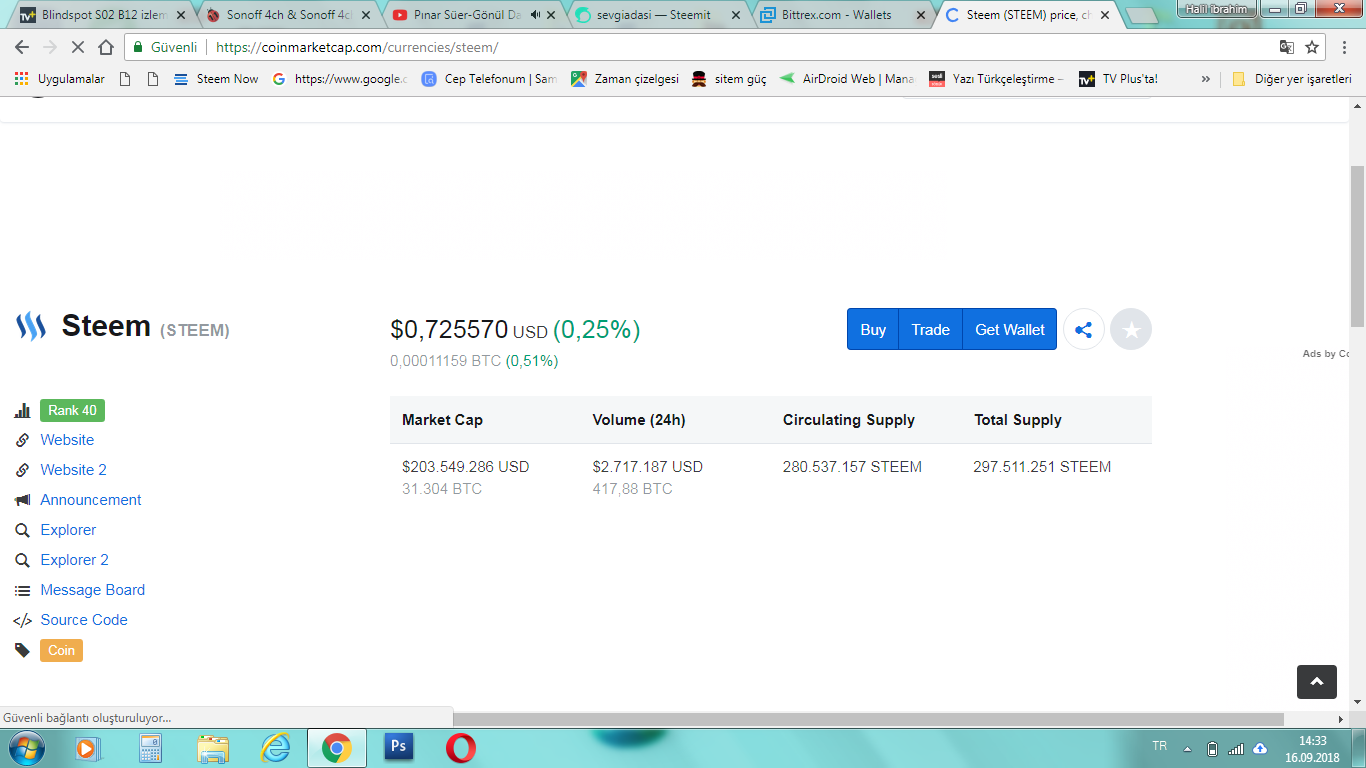Click the scroll-to-top arrow button
The width and height of the screenshot is (1366, 768).
click(x=1317, y=681)
